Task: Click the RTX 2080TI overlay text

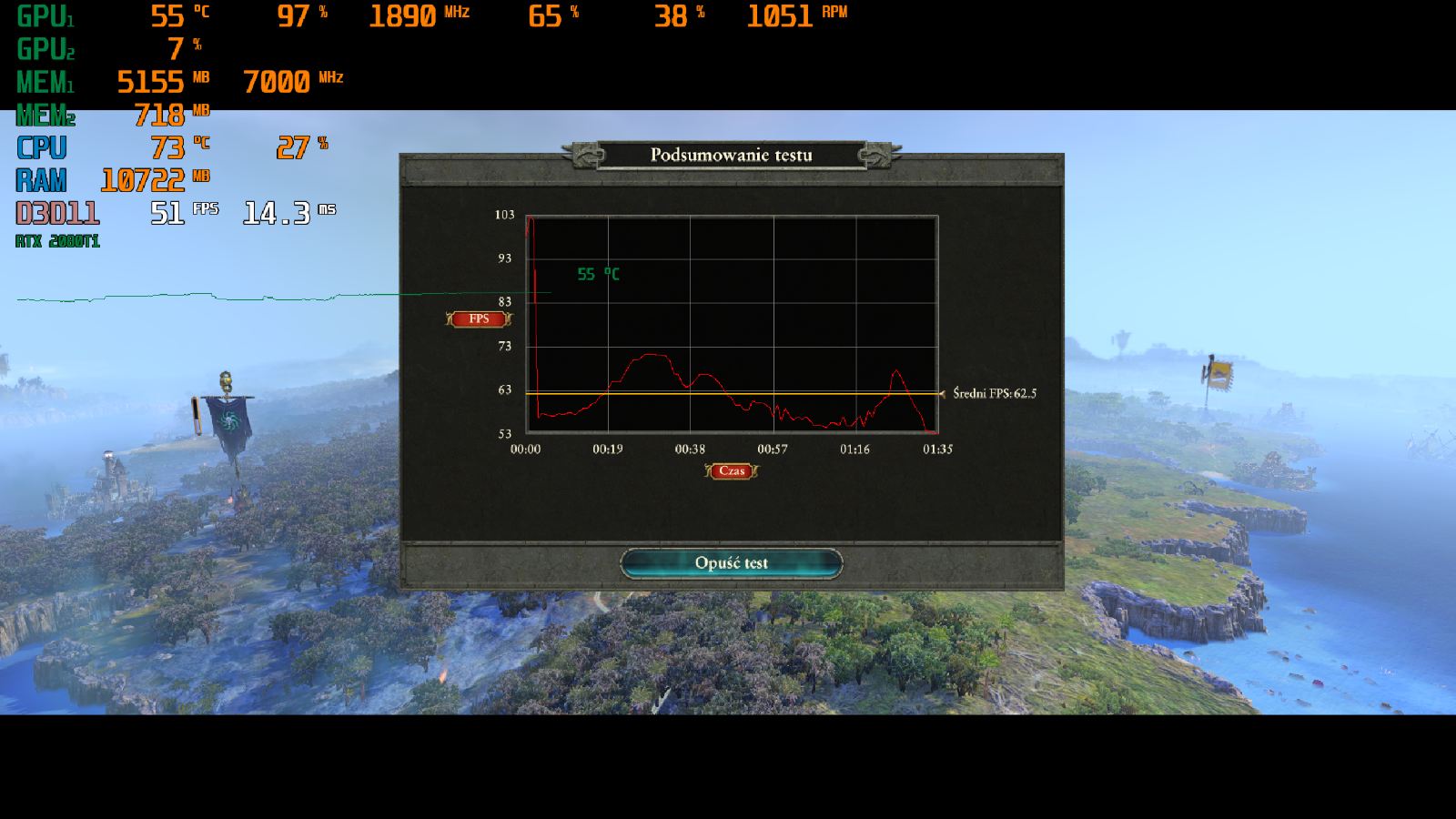Action: point(57,241)
